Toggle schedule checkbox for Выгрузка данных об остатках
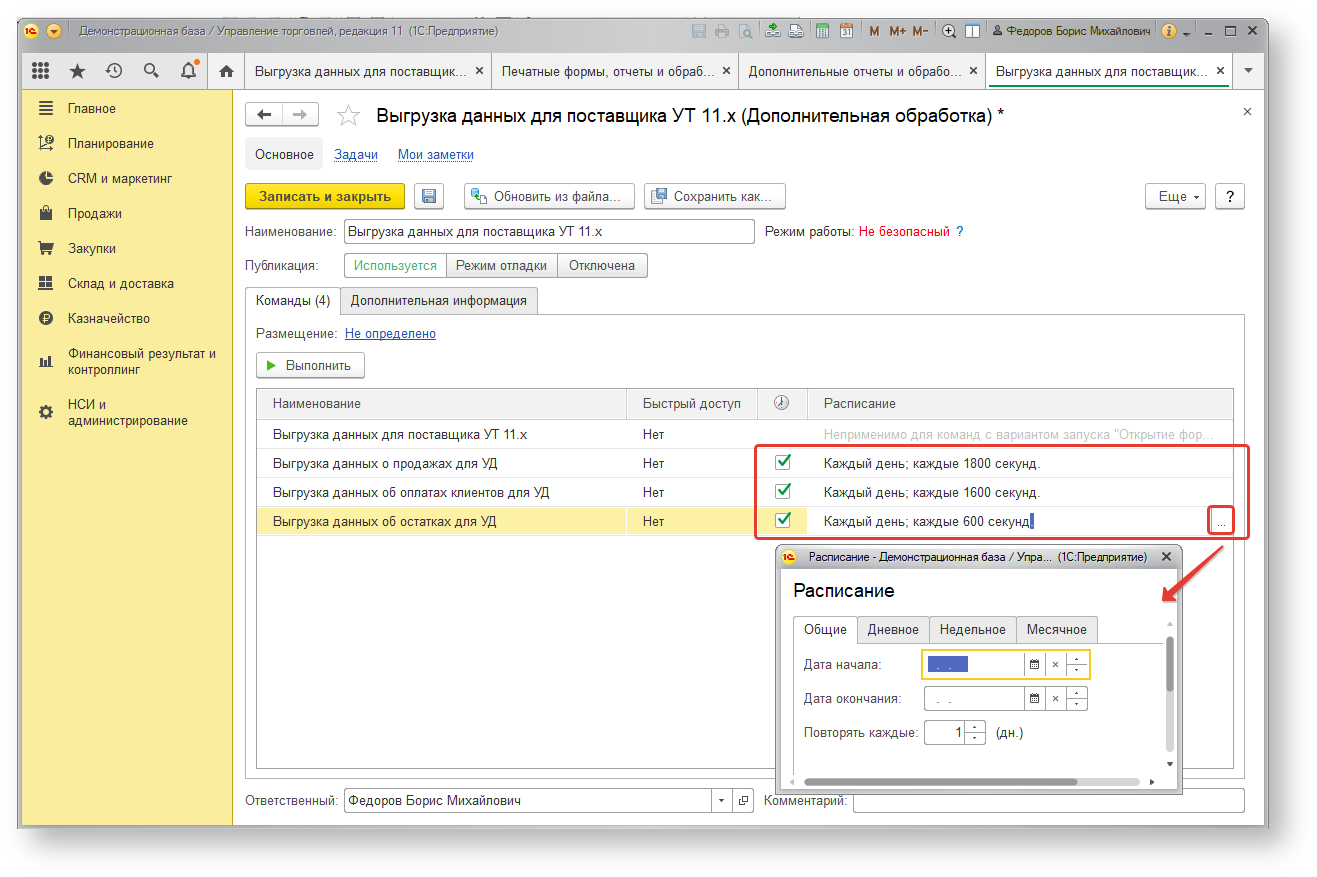The width and height of the screenshot is (1317, 877). click(x=784, y=520)
